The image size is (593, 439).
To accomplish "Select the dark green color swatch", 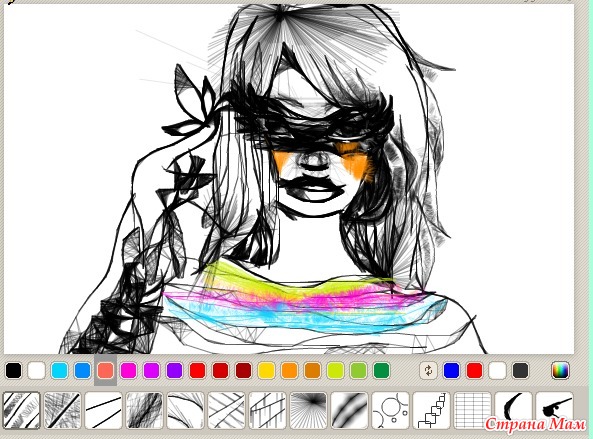I will (382, 370).
